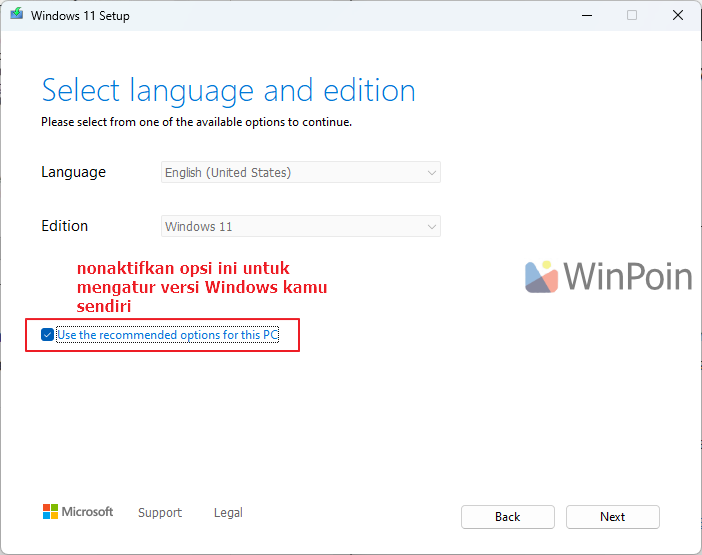Click the Windows 11 edition field
This screenshot has width=702, height=555.
click(300, 227)
